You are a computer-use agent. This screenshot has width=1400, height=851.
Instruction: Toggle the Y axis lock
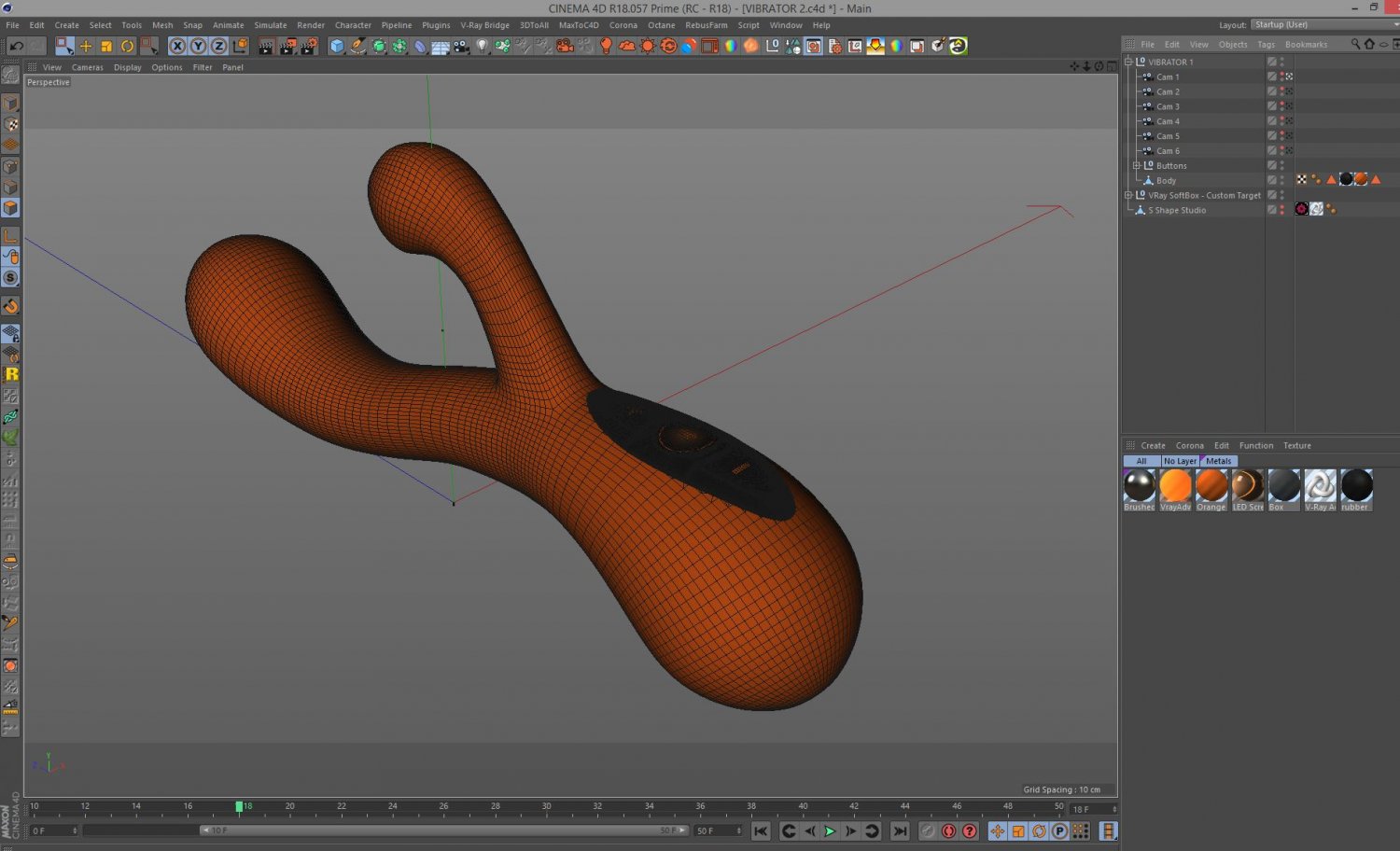(x=198, y=46)
